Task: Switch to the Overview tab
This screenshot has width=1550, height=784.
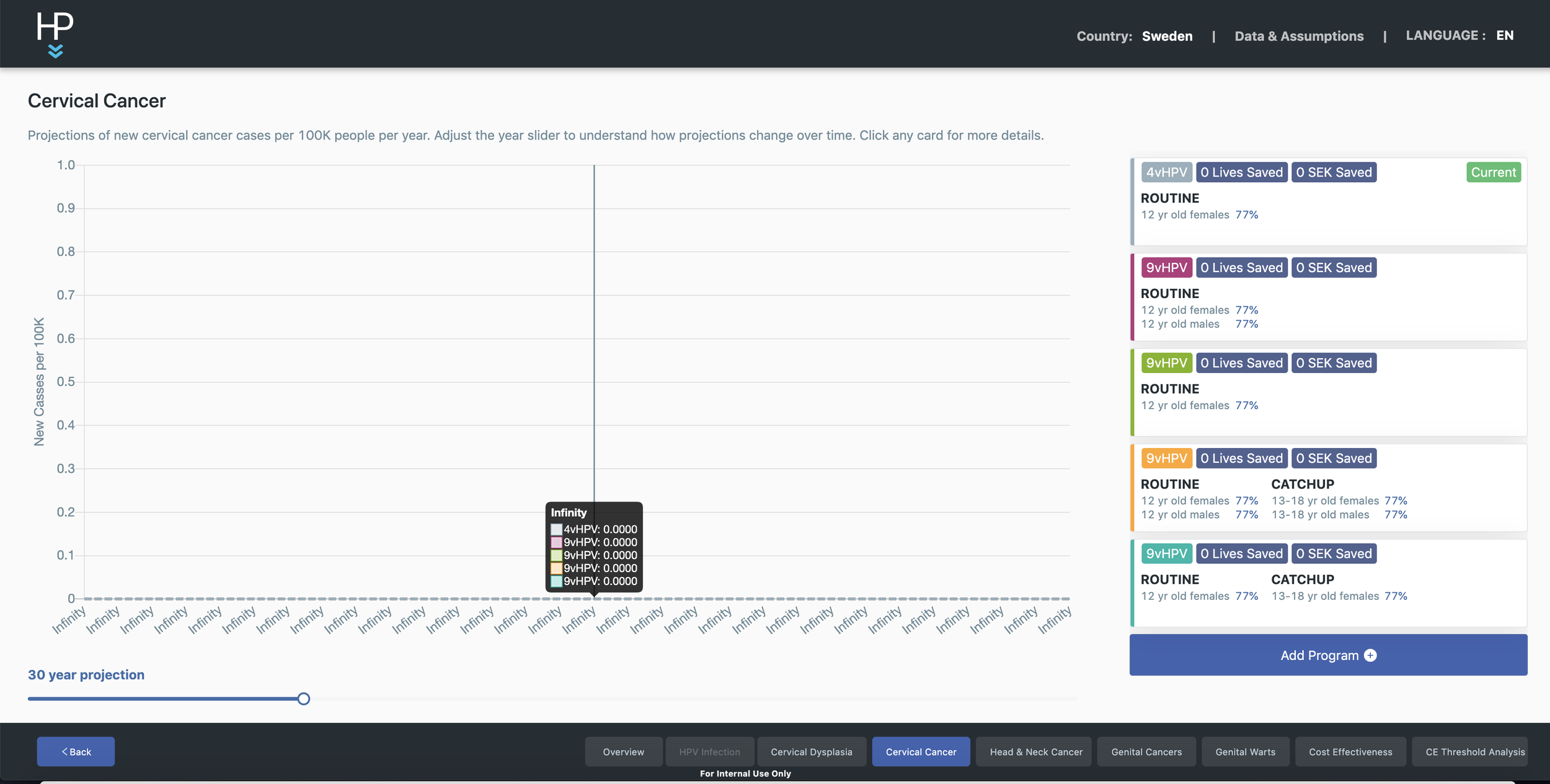Action: click(623, 751)
